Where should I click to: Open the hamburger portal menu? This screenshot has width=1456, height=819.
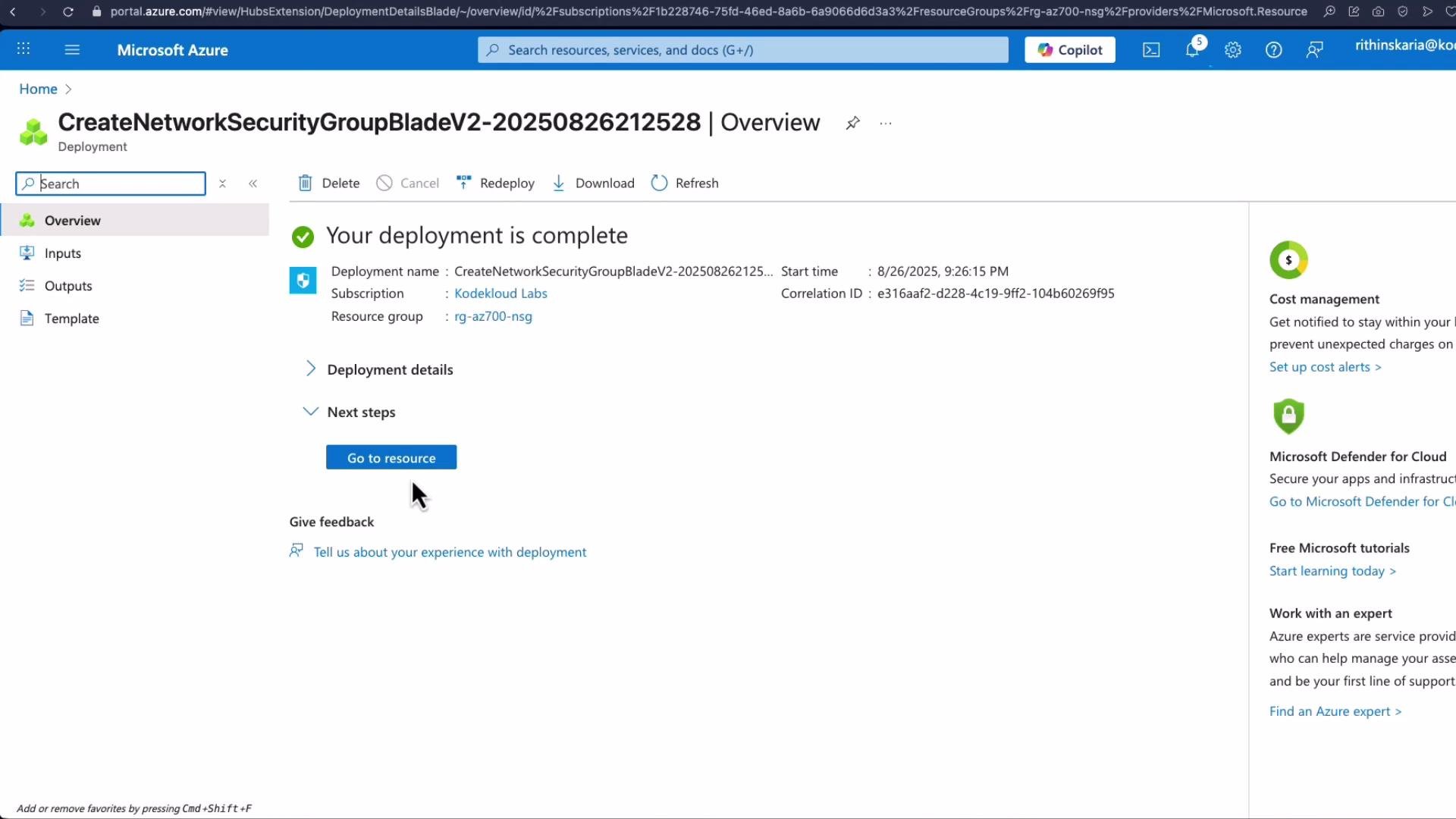coord(72,49)
